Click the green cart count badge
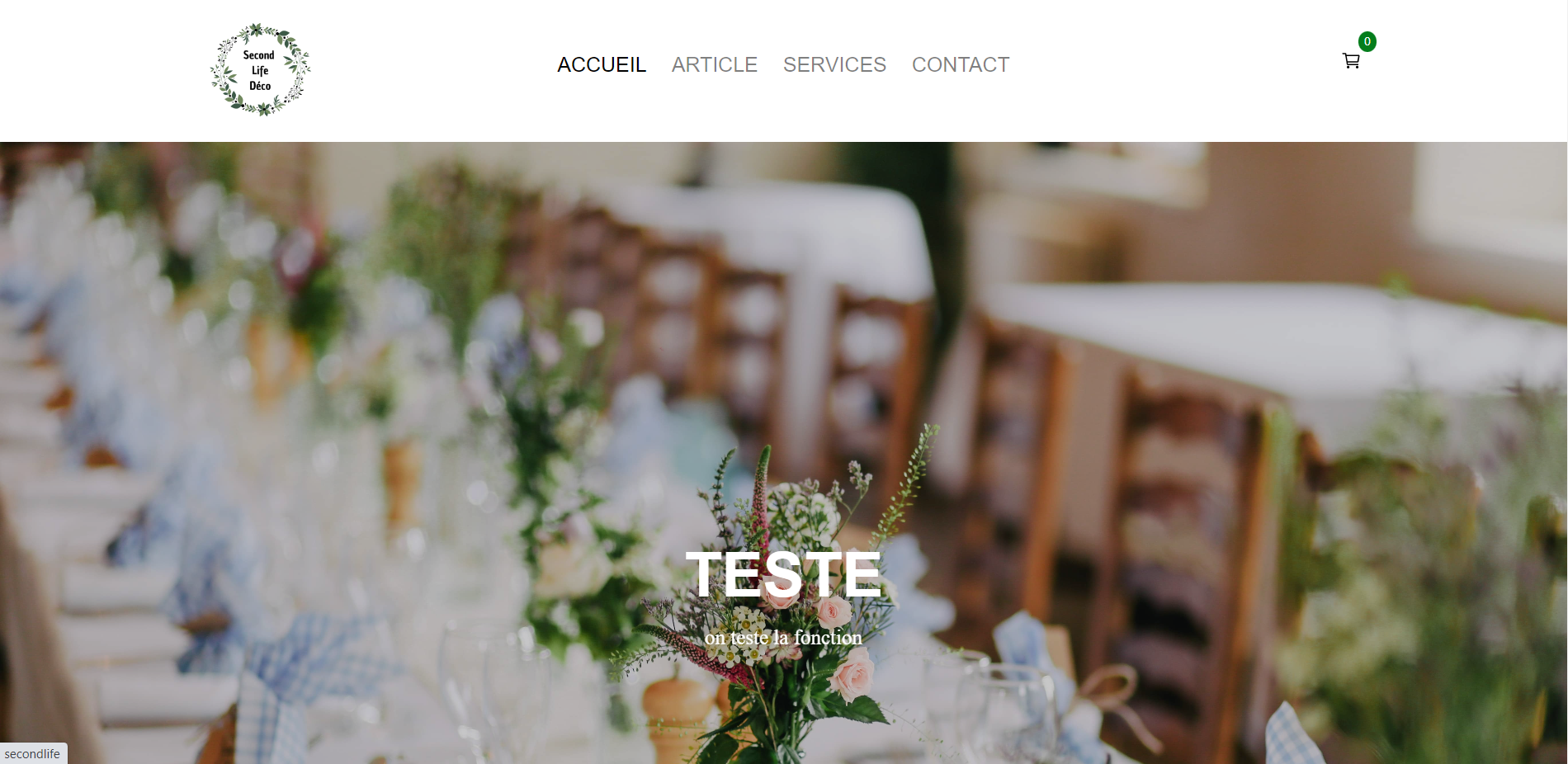This screenshot has width=1568, height=764. point(1367,41)
